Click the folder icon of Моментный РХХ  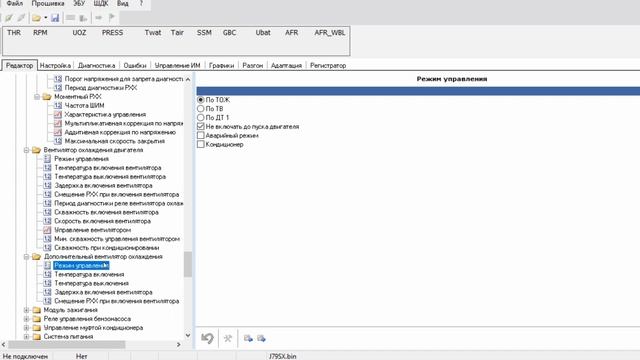point(47,97)
